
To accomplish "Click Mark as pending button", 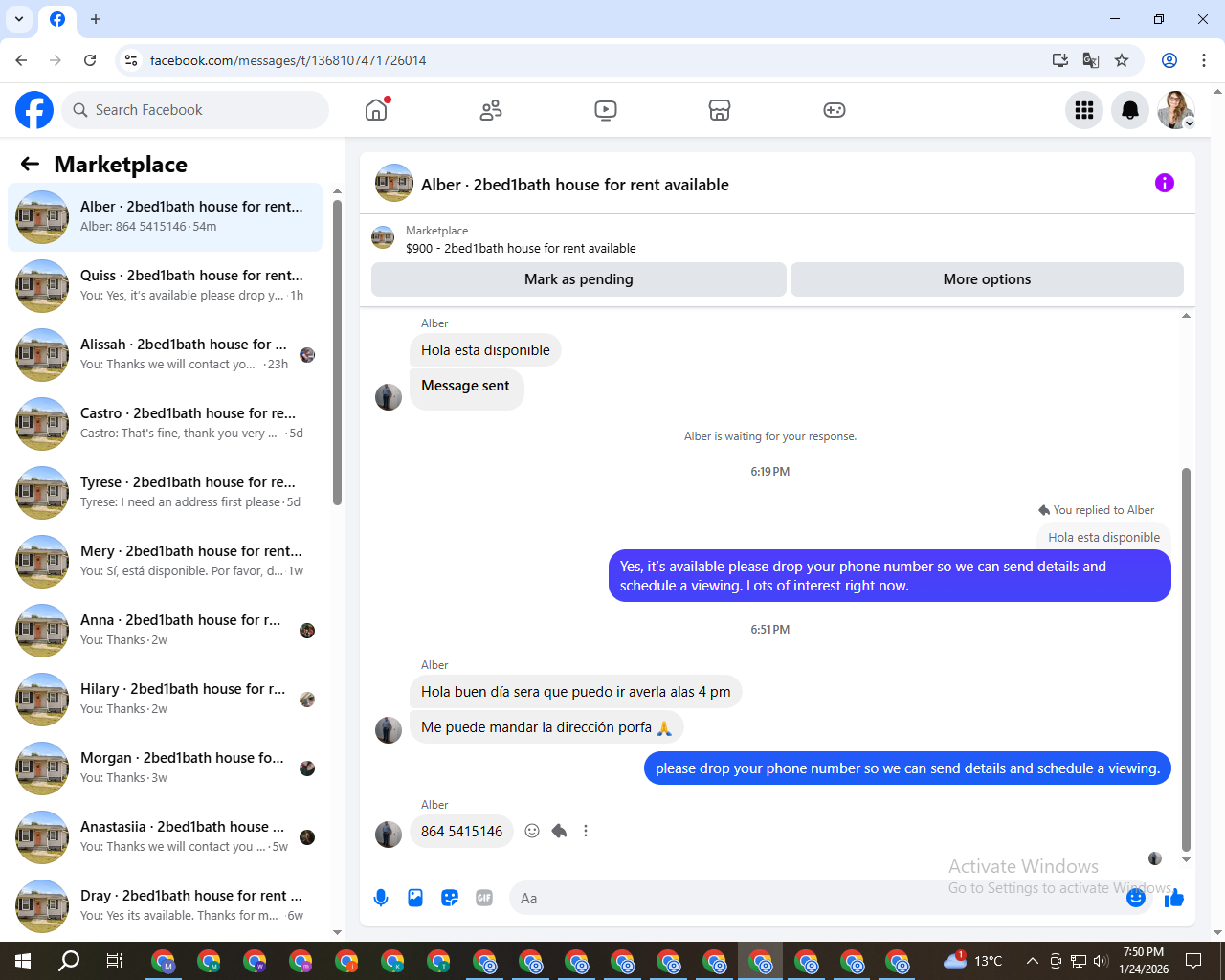I will 579,279.
